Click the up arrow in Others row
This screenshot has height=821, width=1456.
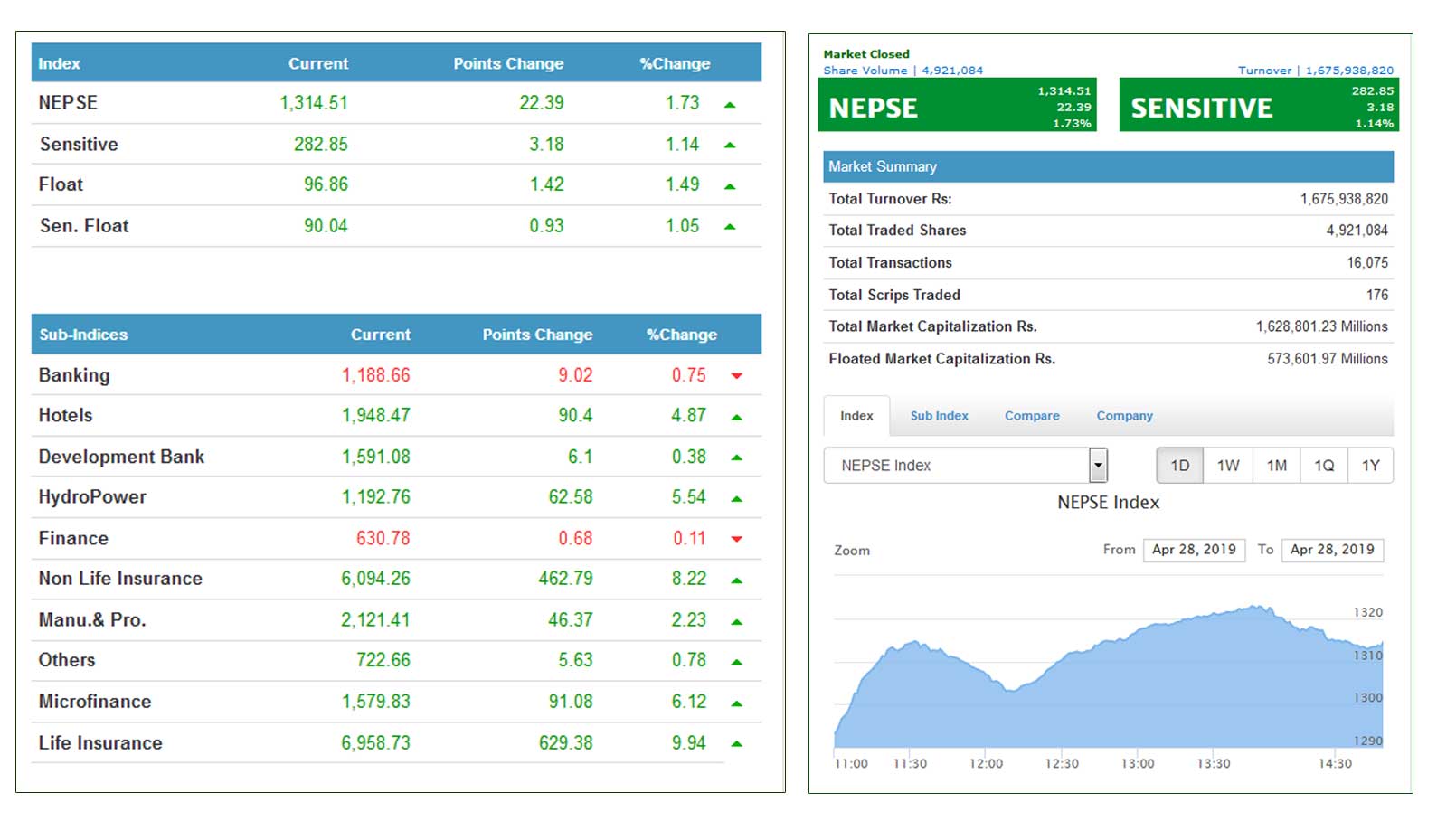[x=736, y=662]
